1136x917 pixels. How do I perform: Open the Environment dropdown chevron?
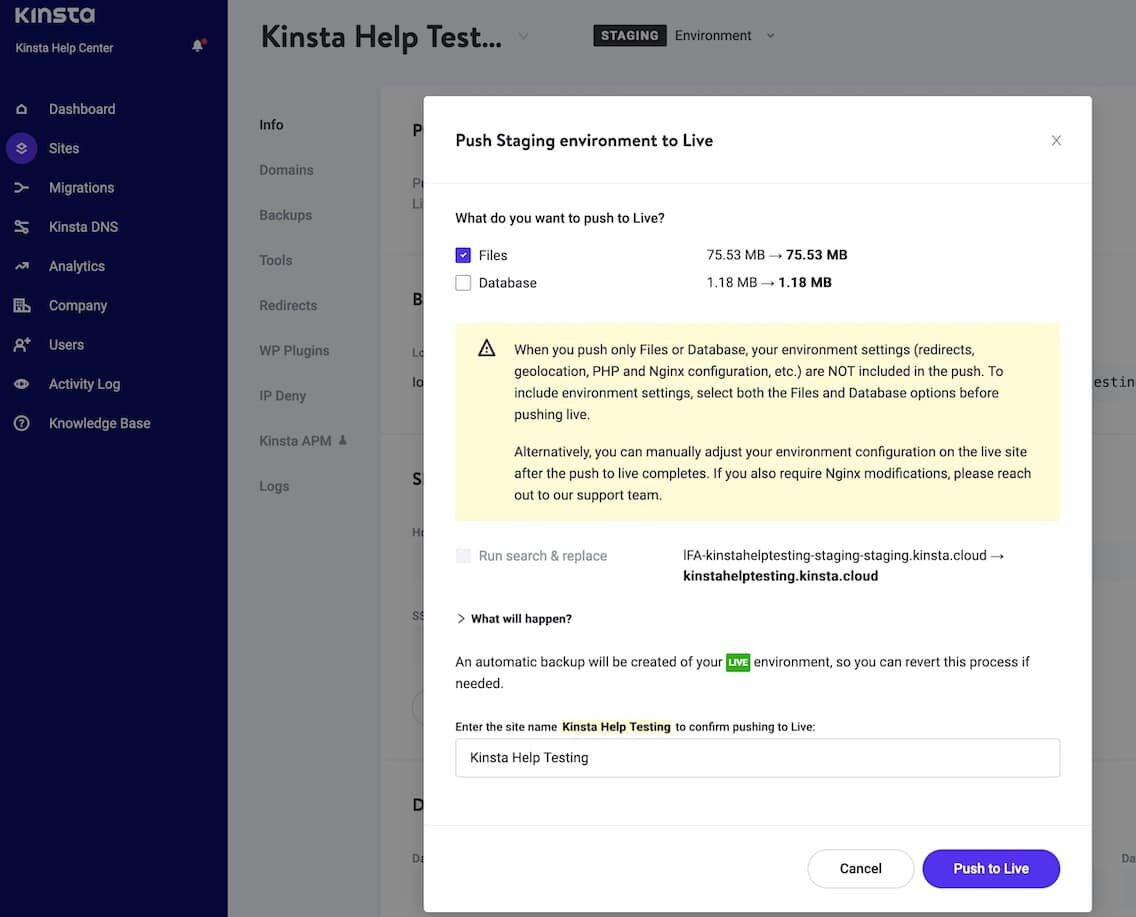point(770,35)
